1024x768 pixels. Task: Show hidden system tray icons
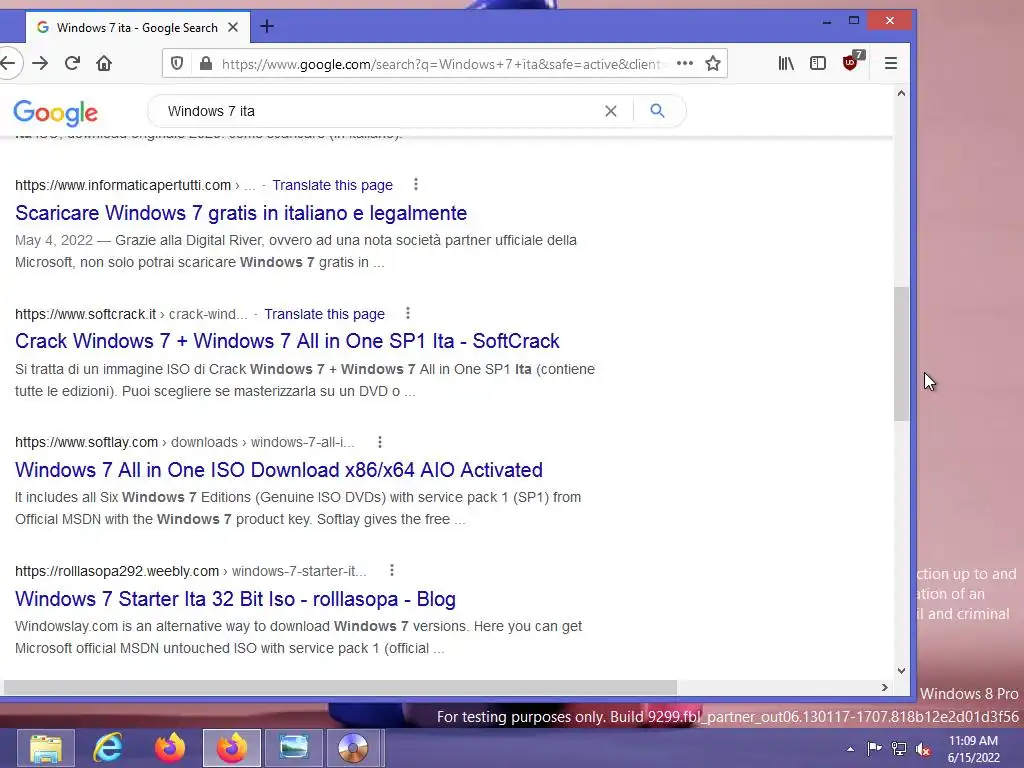tap(850, 749)
